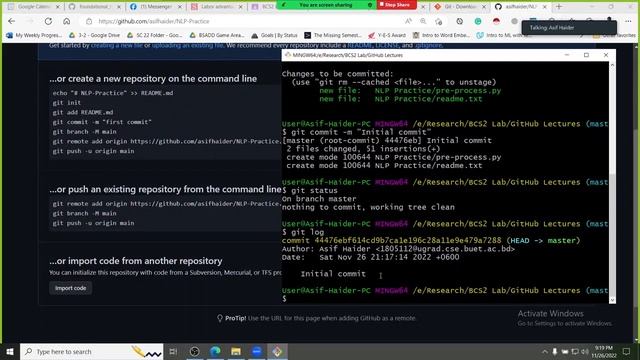
Task: Click the uploading an existing file link
Action: tap(187, 45)
